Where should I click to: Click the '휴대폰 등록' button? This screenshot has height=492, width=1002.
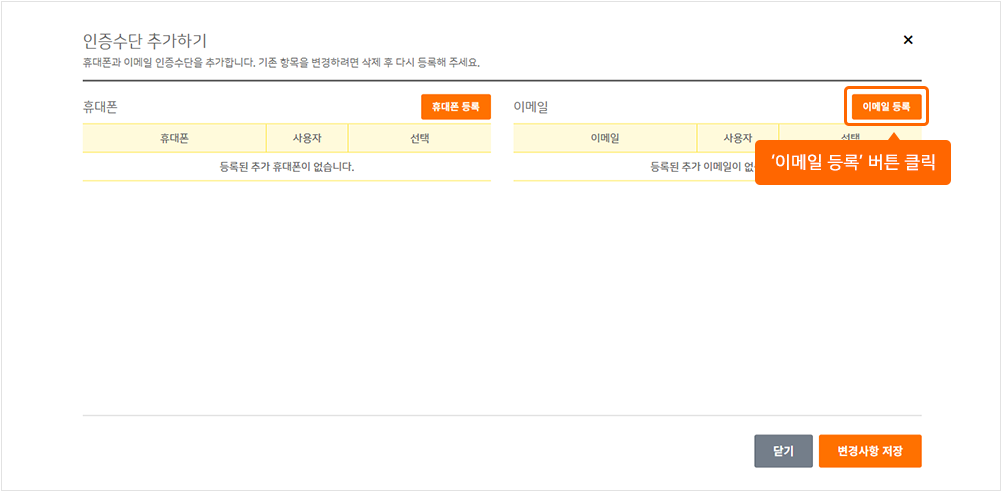point(456,107)
